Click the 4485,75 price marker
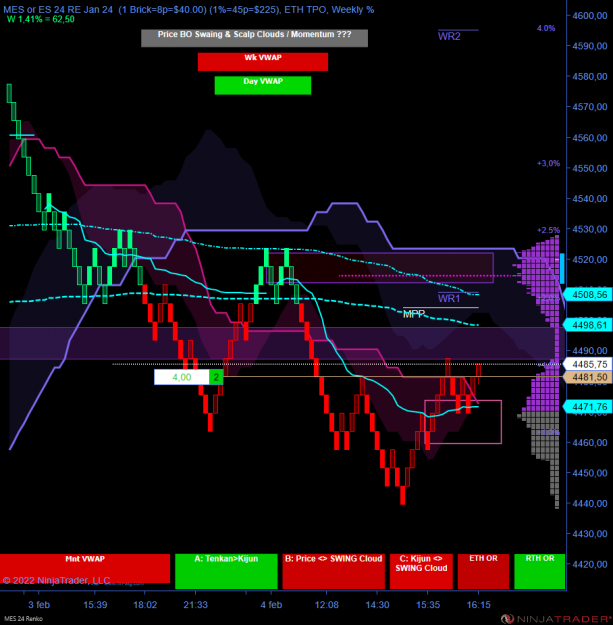This screenshot has height=625, width=613. [x=589, y=364]
